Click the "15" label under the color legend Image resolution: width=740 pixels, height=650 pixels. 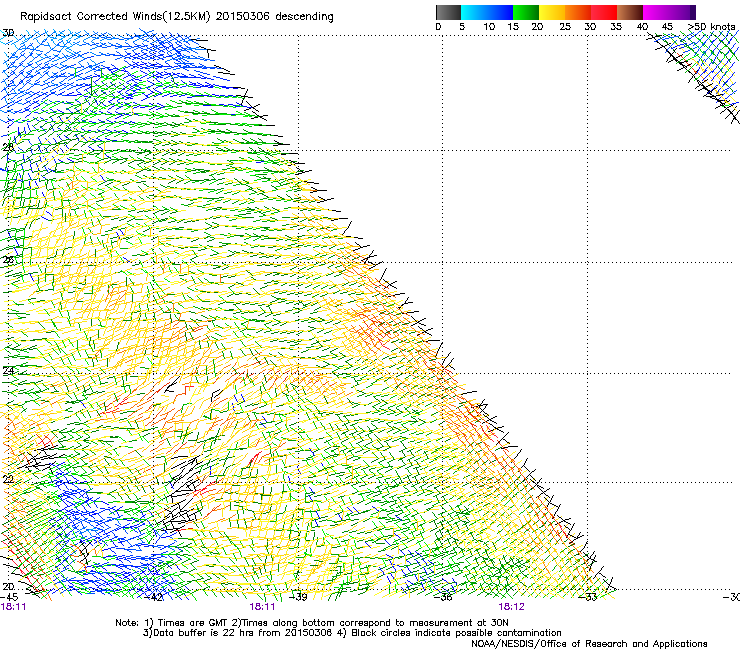click(513, 26)
